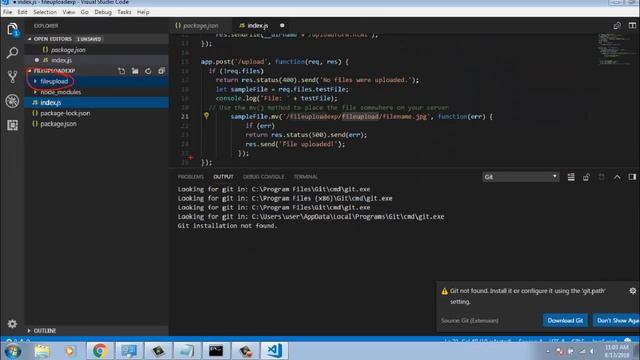The height and width of the screenshot is (360, 640).
Task: Click unsaved dot on index.js tab
Action: (282, 25)
